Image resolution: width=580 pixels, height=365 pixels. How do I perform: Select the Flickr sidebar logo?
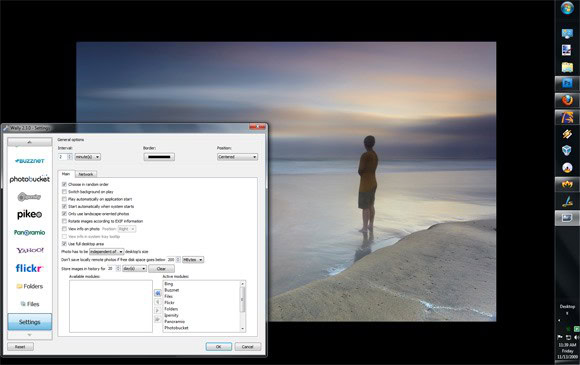pyautogui.click(x=30, y=268)
